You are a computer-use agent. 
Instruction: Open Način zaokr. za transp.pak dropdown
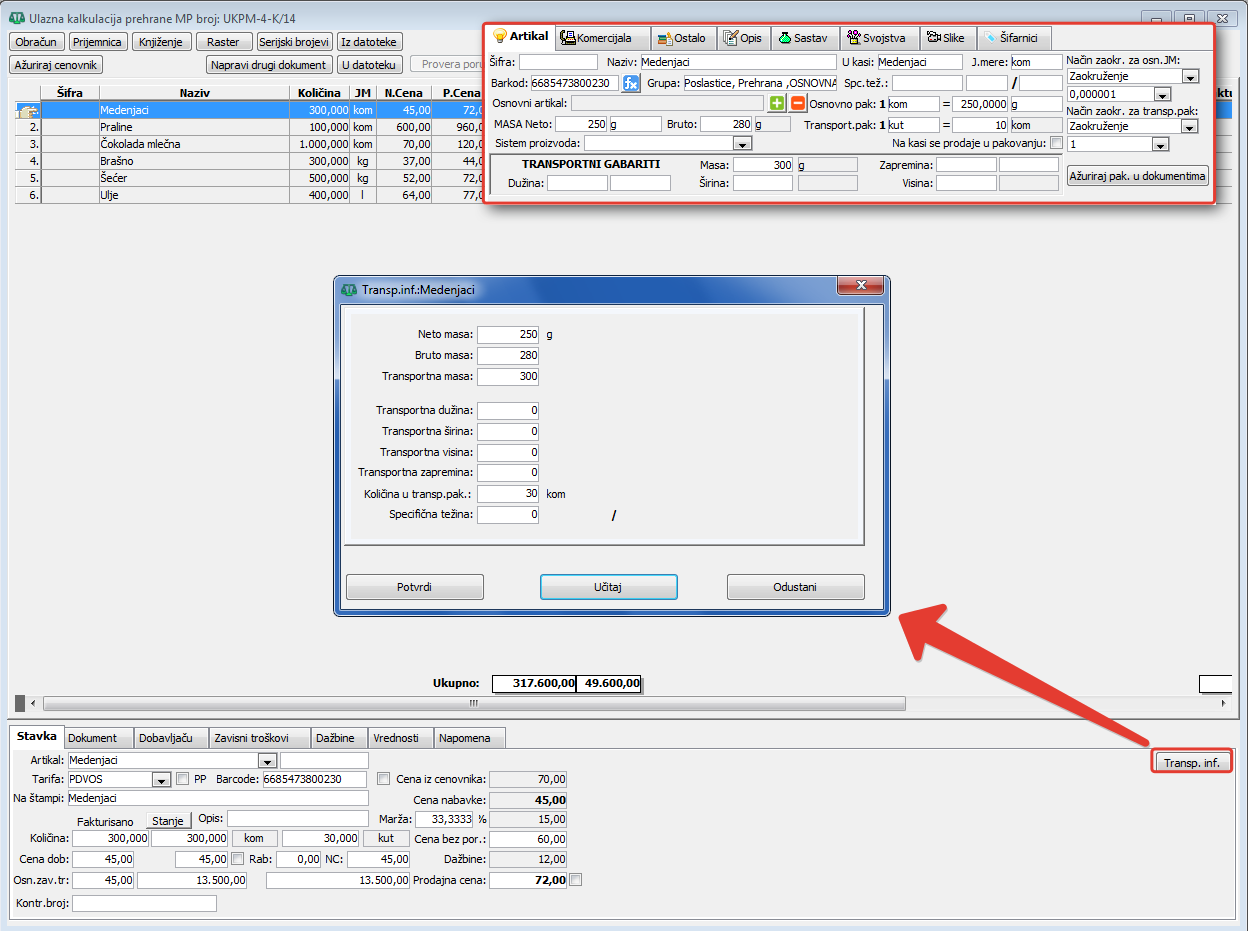click(1190, 127)
